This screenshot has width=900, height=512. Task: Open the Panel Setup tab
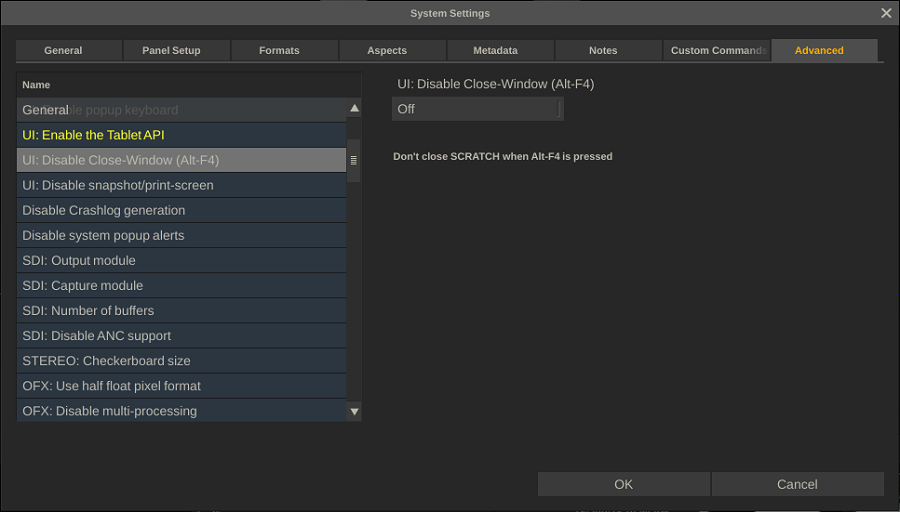(171, 51)
